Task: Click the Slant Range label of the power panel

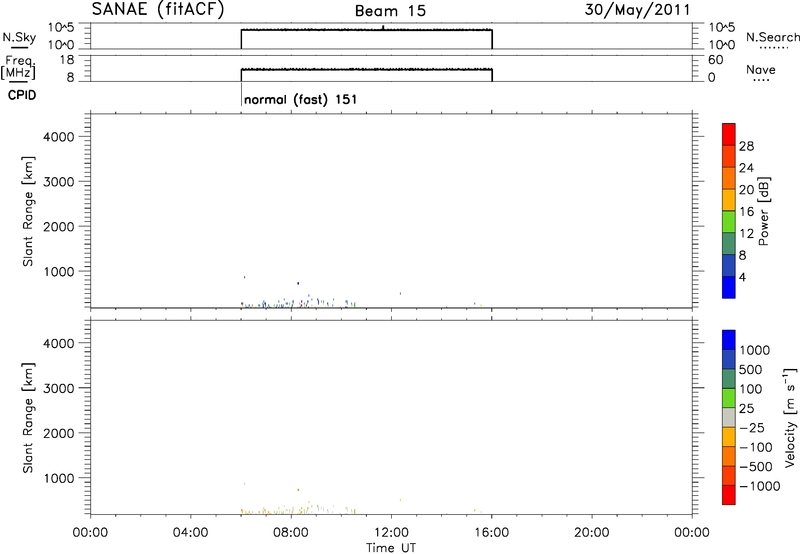Action: pyautogui.click(x=28, y=211)
